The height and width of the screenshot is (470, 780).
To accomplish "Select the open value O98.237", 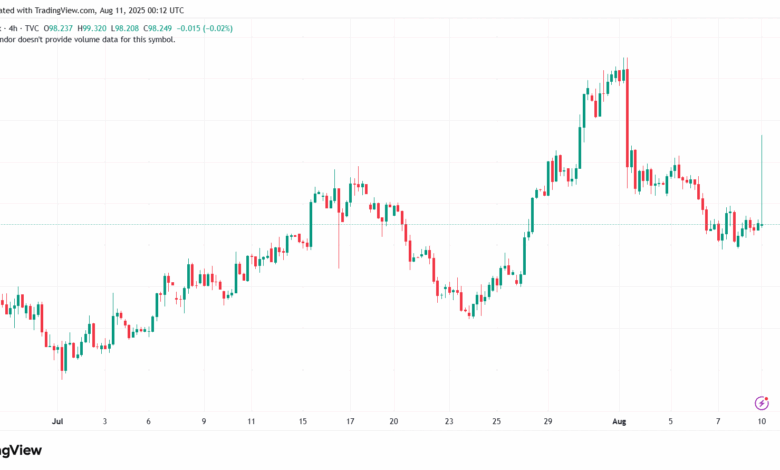I will pyautogui.click(x=58, y=28).
